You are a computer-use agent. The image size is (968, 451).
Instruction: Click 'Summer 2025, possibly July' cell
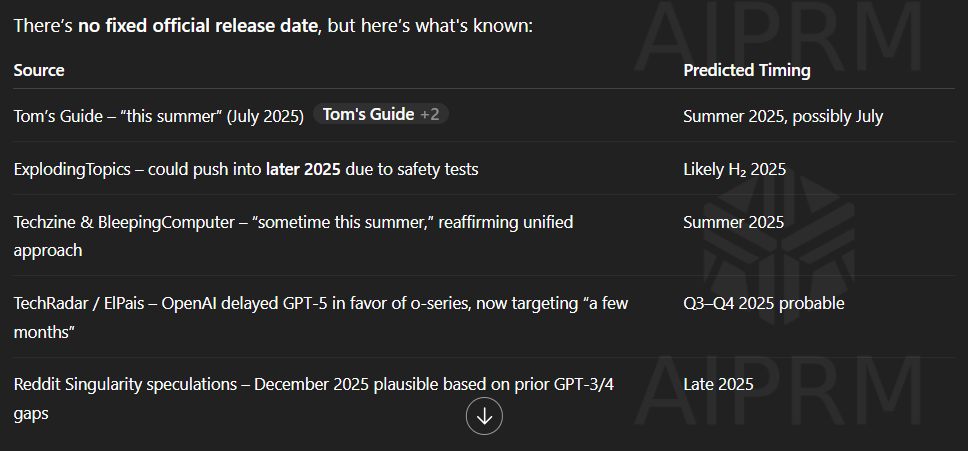click(x=783, y=117)
